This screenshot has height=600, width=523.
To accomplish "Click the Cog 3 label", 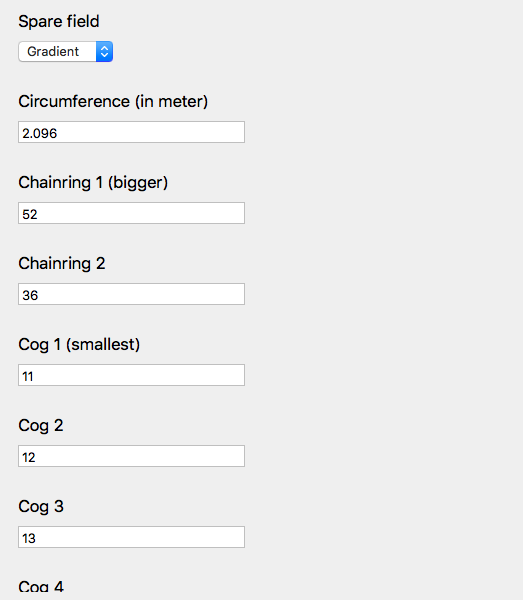I will pos(41,507).
